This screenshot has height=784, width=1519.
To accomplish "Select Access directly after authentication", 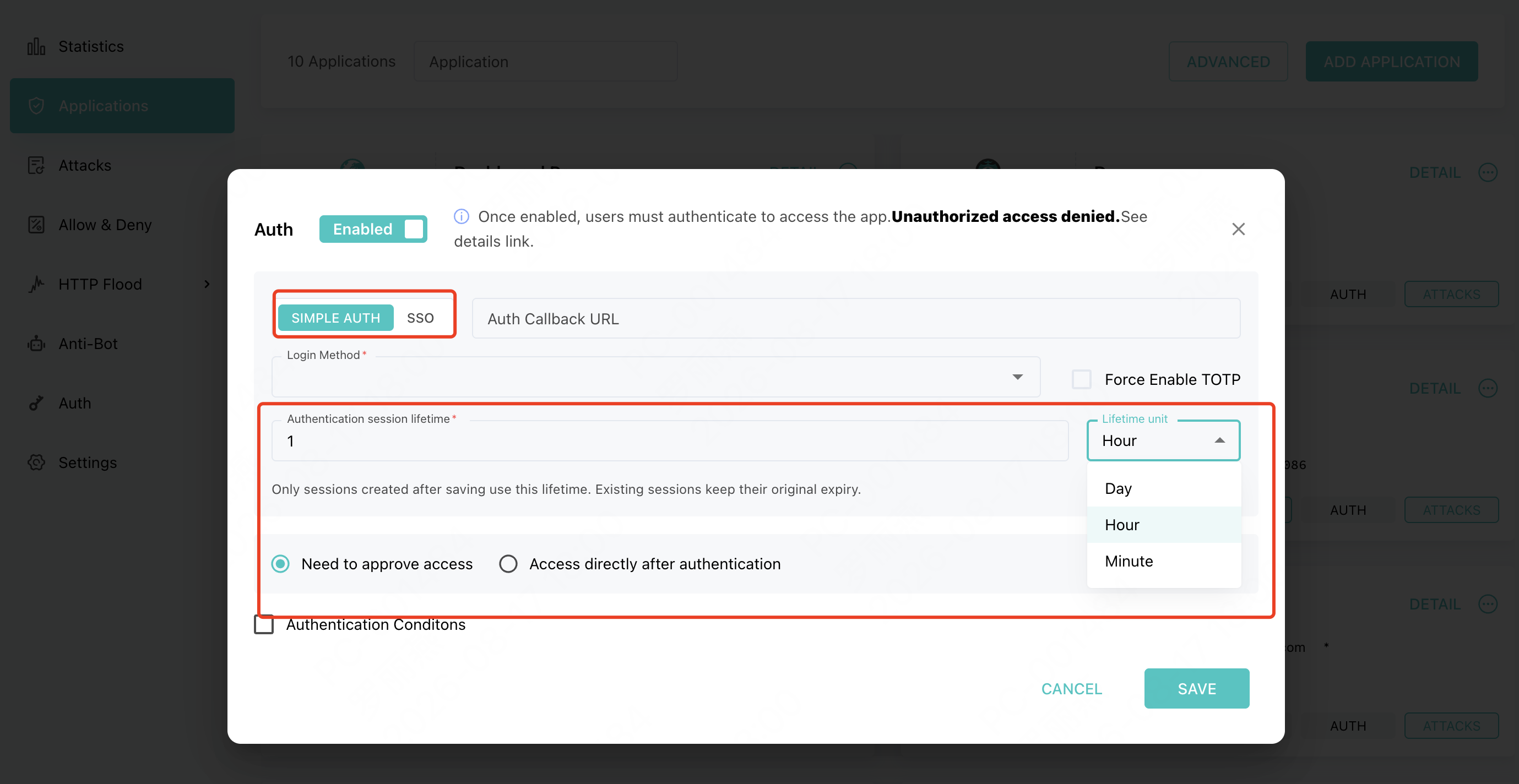I will tap(508, 564).
